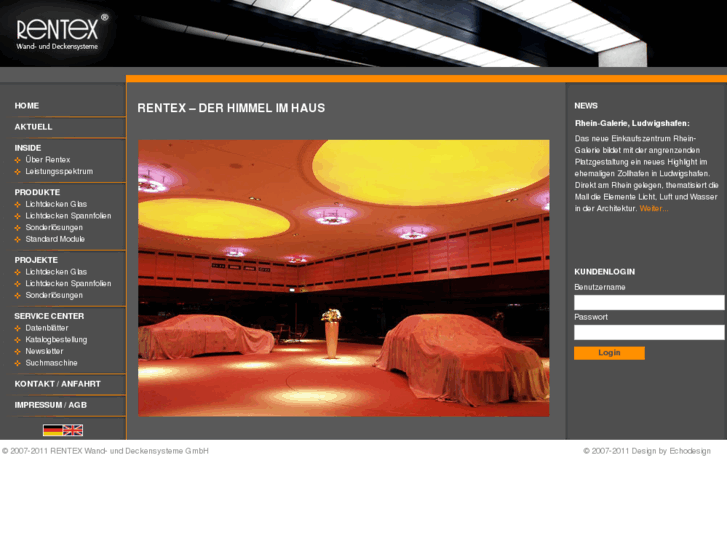The height and width of the screenshot is (545, 727).
Task: Open the Katalogbestellung link
Action: [x=56, y=340]
